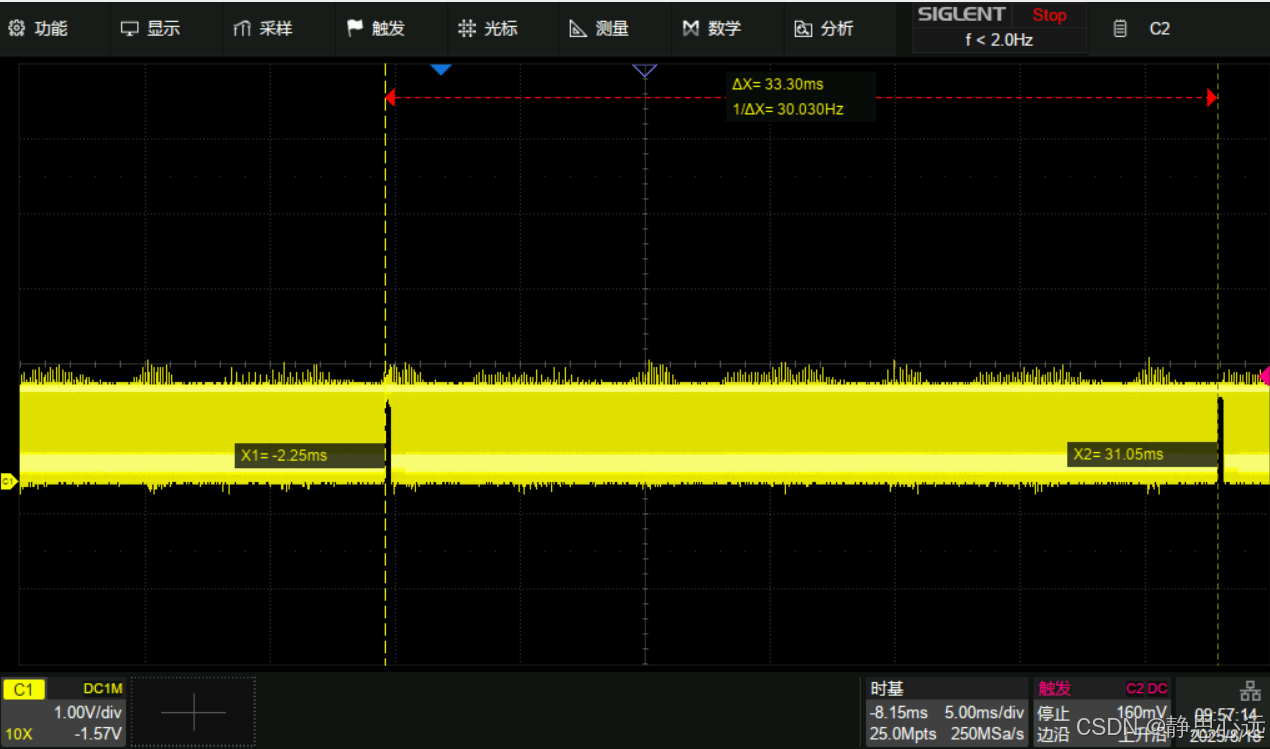The image size is (1270, 749).
Task: Select the X2= 31.05ms cursor label
Action: pyautogui.click(x=1142, y=454)
